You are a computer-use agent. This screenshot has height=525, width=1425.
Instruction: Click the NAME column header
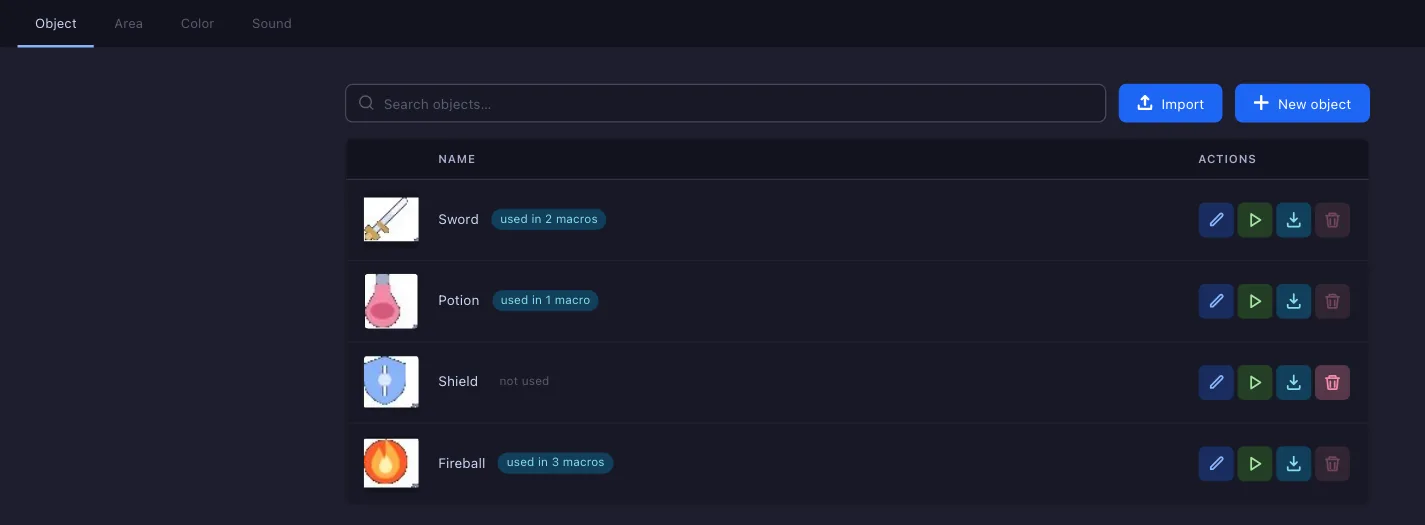click(457, 159)
